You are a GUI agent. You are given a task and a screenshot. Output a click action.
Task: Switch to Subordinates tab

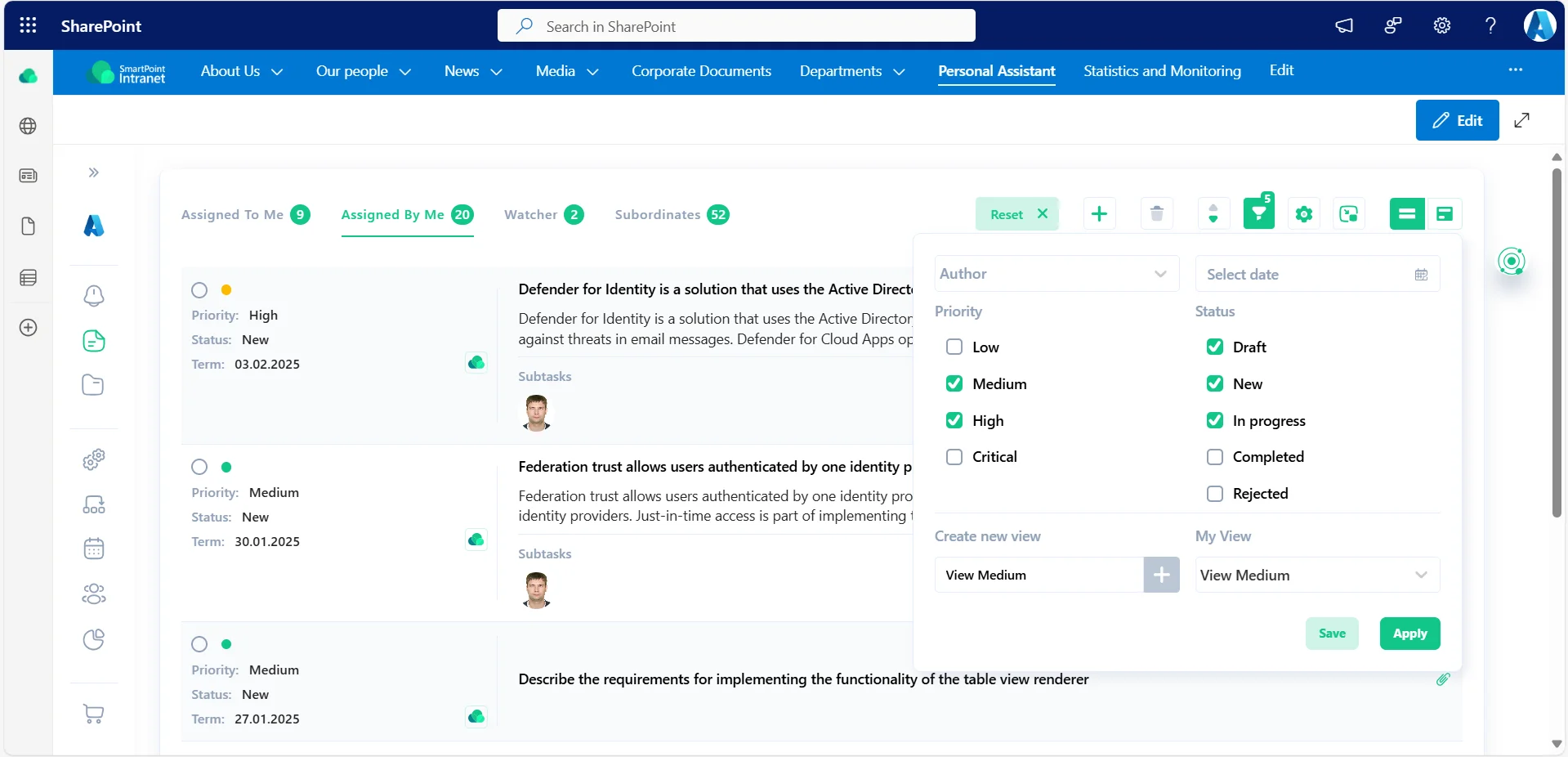tap(672, 215)
